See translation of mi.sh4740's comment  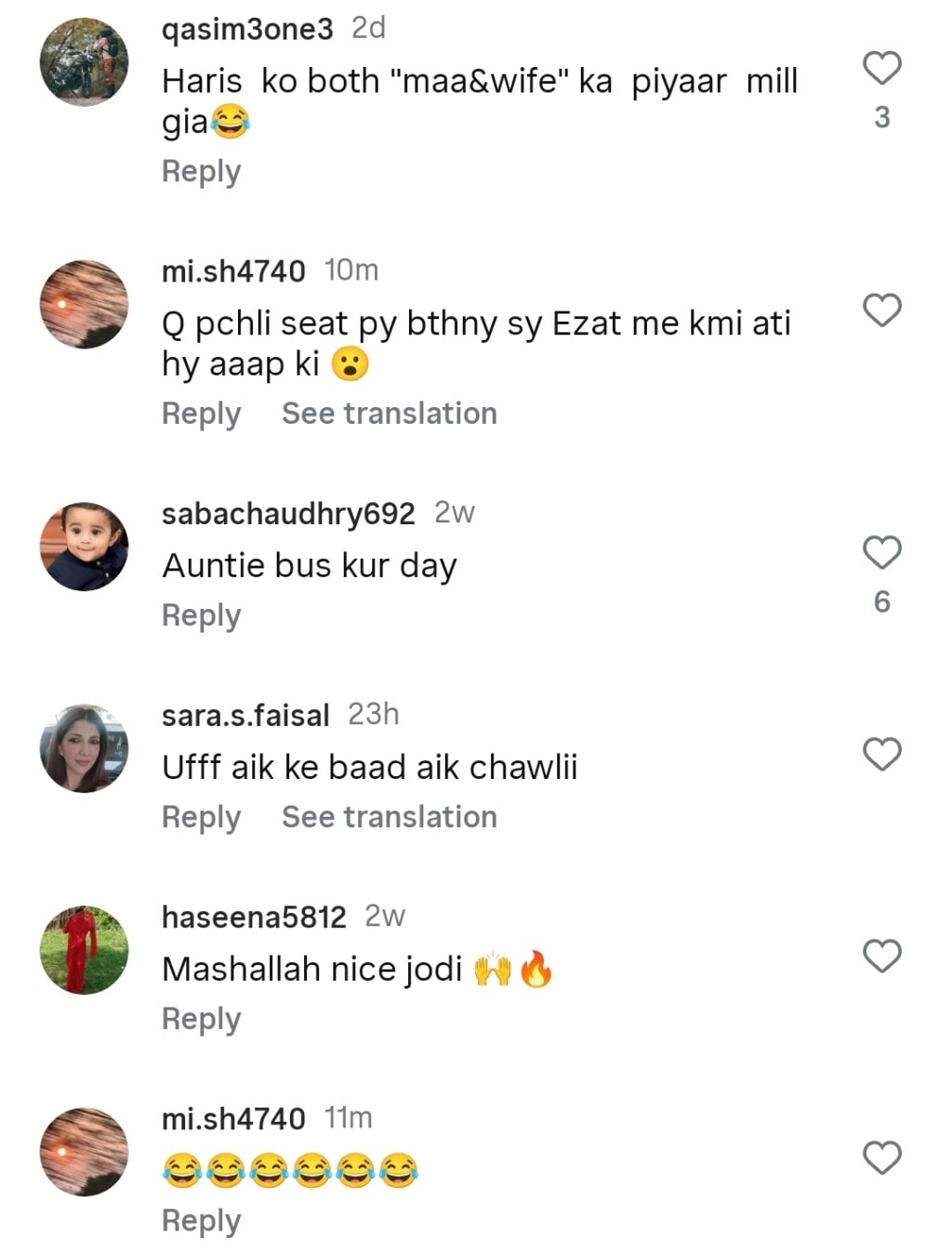[389, 414]
